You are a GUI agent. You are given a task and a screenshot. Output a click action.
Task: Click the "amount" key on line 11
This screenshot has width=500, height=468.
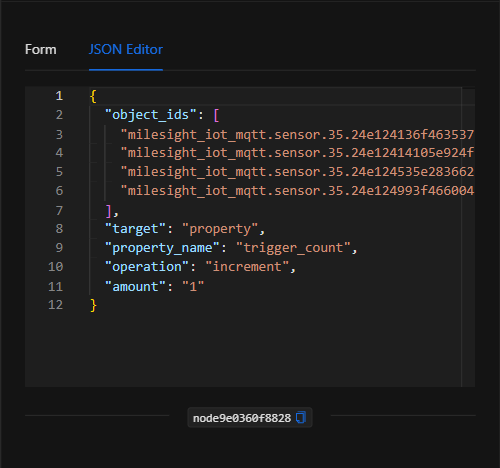point(136,287)
